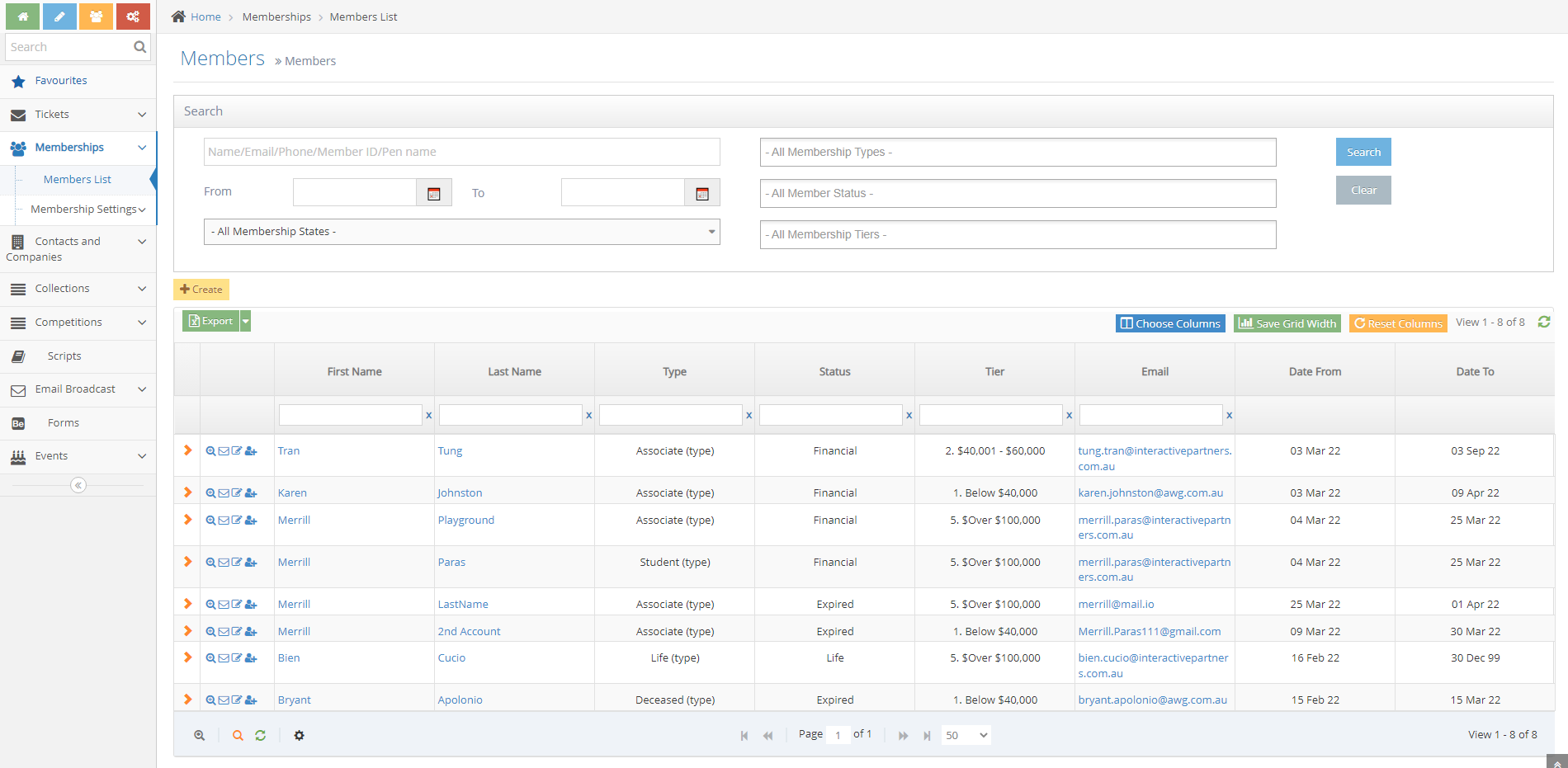
Task: Click the green home icon button
Action: click(x=22, y=16)
